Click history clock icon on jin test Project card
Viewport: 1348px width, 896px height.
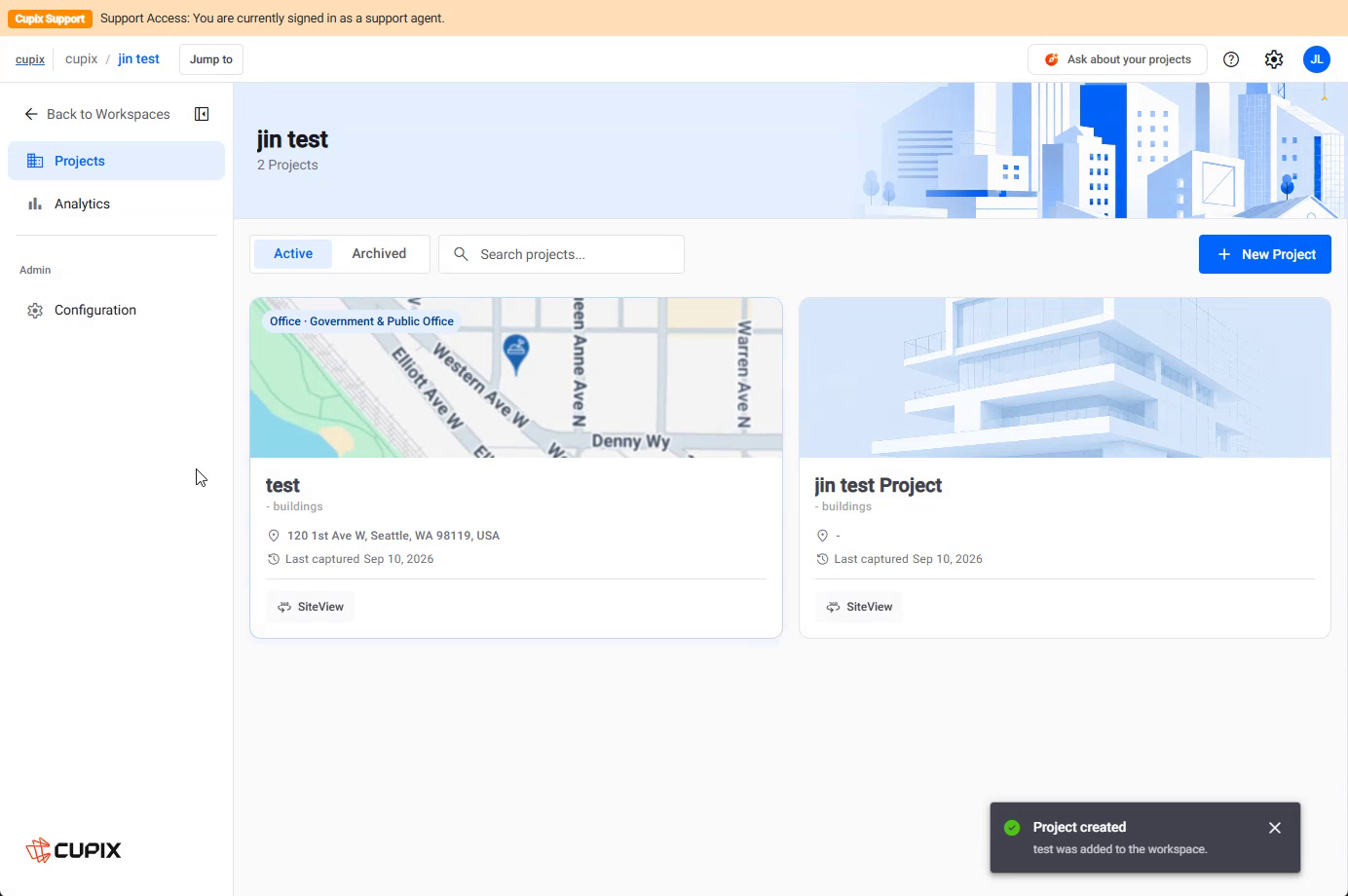click(x=822, y=559)
